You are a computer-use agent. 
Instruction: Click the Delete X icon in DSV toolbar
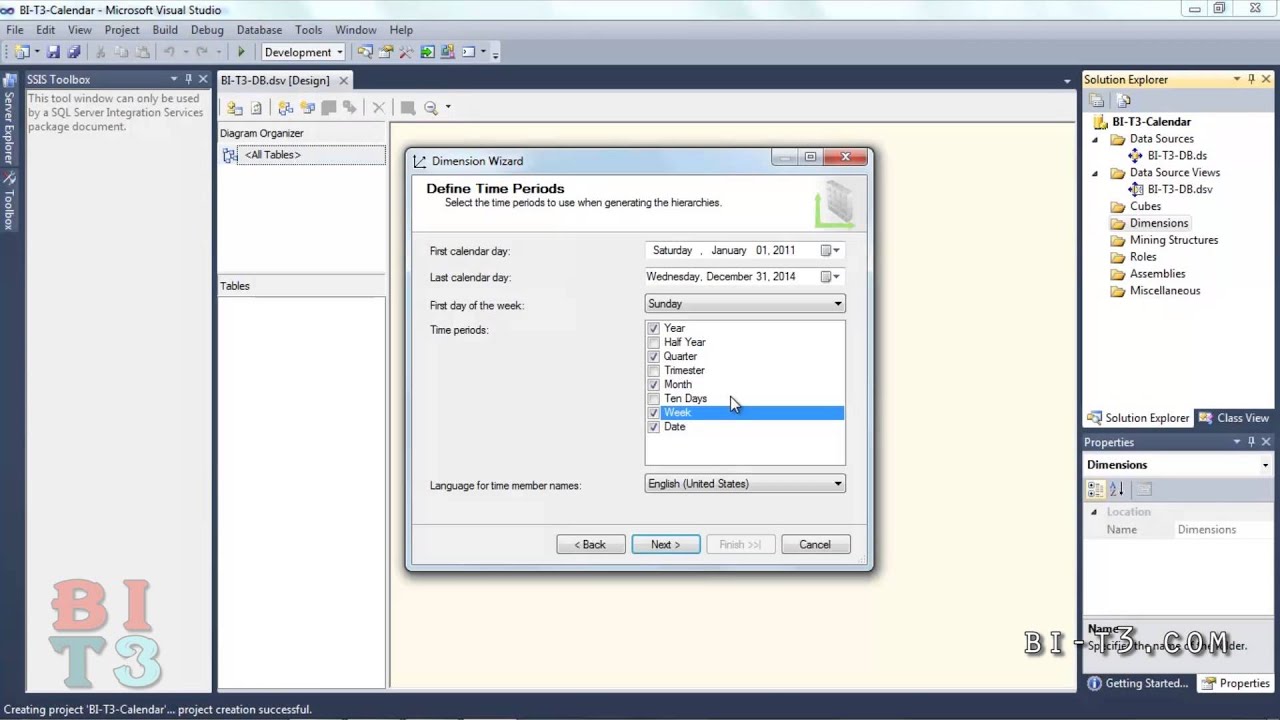click(x=378, y=108)
